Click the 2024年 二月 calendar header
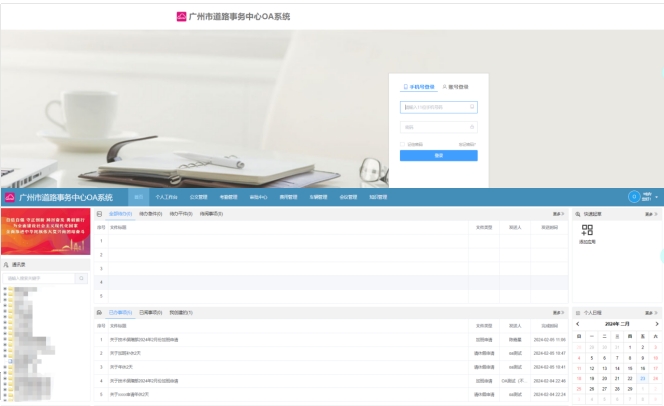664x406 pixels. 617,324
